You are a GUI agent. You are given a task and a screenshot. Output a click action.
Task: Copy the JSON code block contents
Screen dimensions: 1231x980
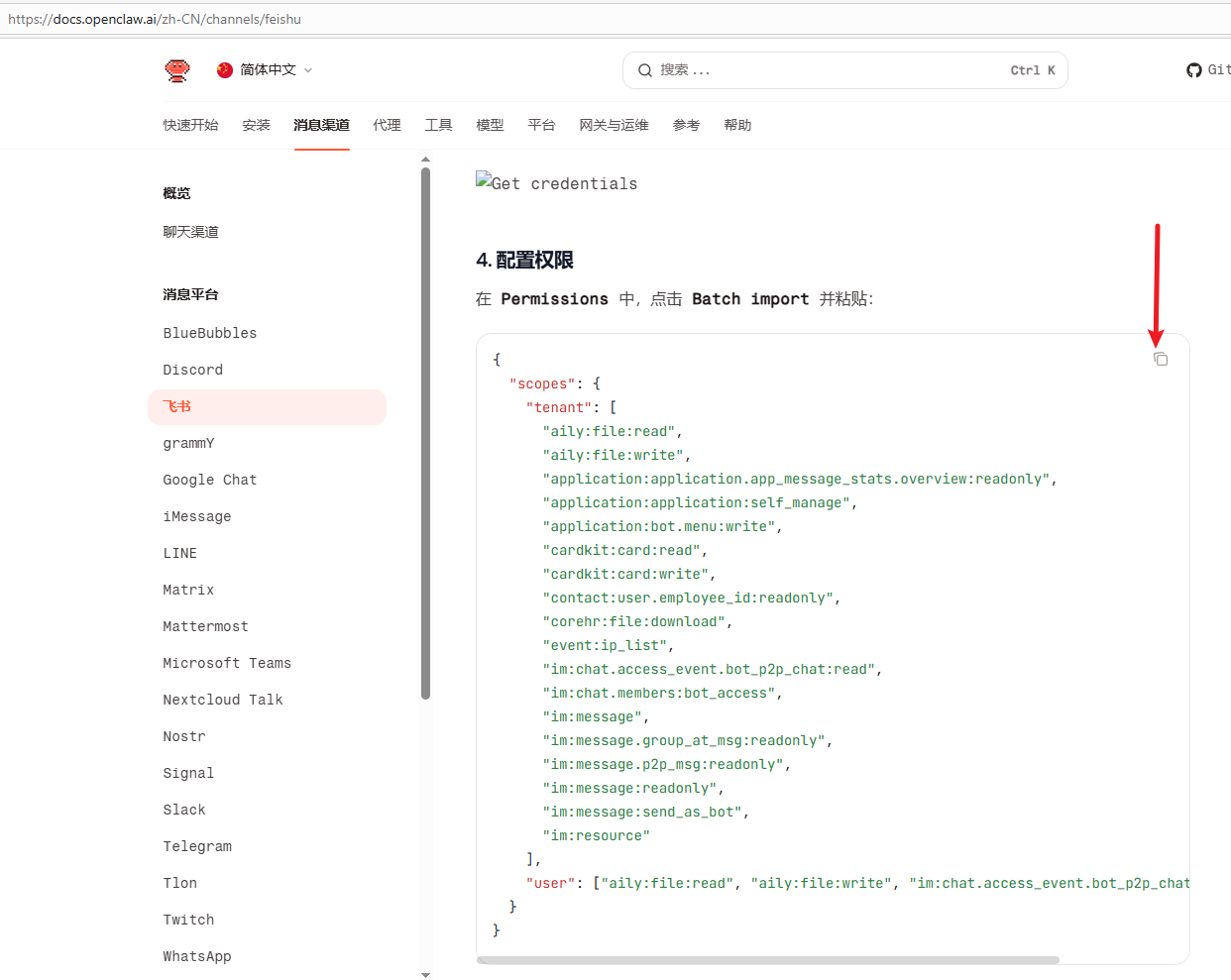1161,359
